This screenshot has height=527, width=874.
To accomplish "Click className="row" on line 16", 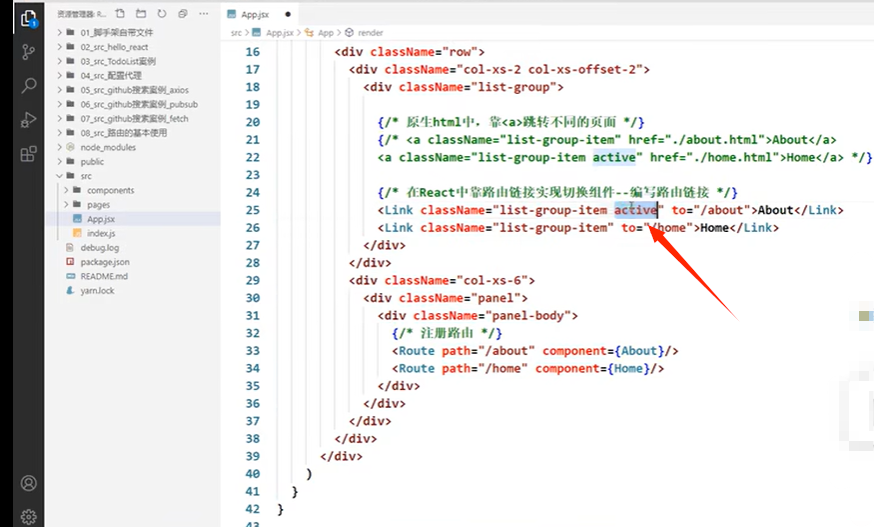I will (x=424, y=52).
